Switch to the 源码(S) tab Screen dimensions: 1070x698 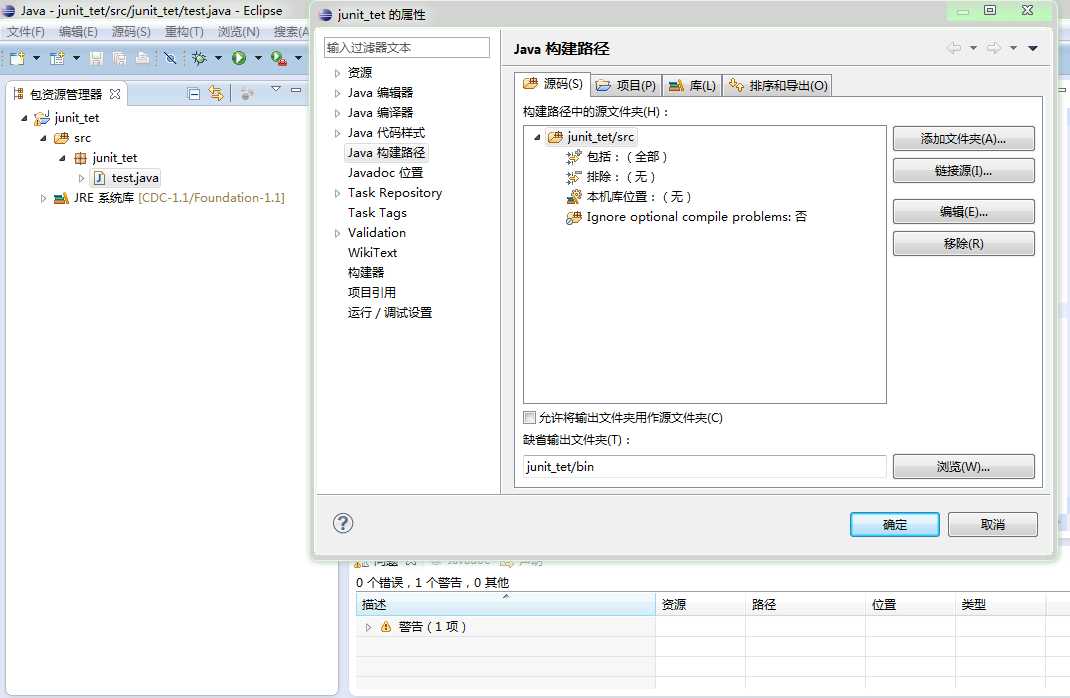(x=553, y=84)
